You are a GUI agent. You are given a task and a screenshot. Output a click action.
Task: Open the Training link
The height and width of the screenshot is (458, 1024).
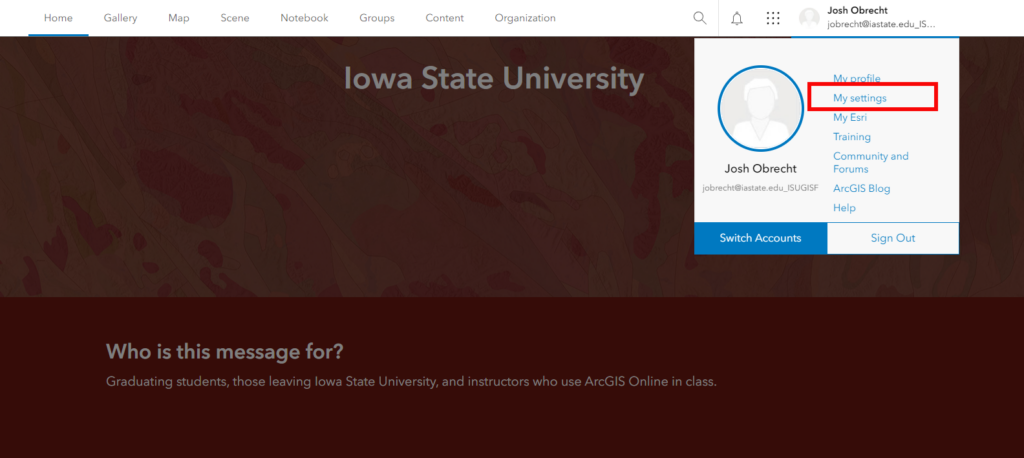[x=852, y=137]
